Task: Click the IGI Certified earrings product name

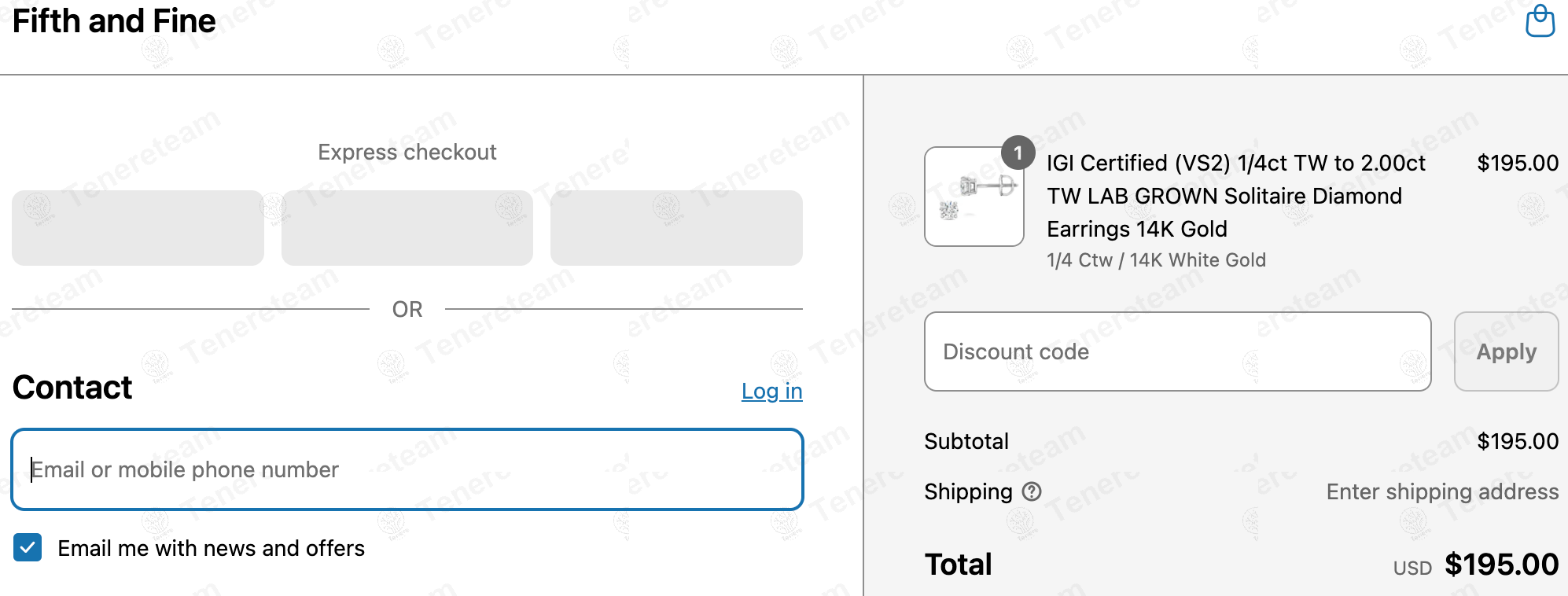Action: coord(1235,196)
